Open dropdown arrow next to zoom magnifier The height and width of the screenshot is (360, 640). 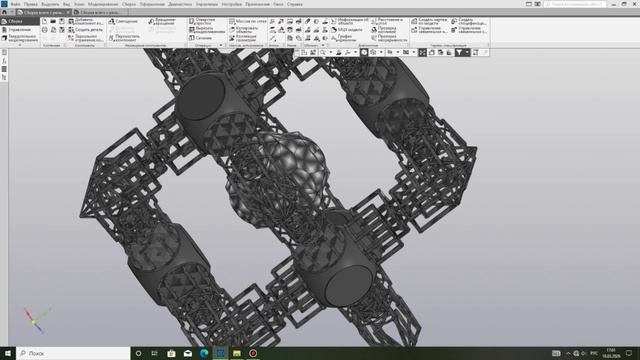[x=331, y=52]
